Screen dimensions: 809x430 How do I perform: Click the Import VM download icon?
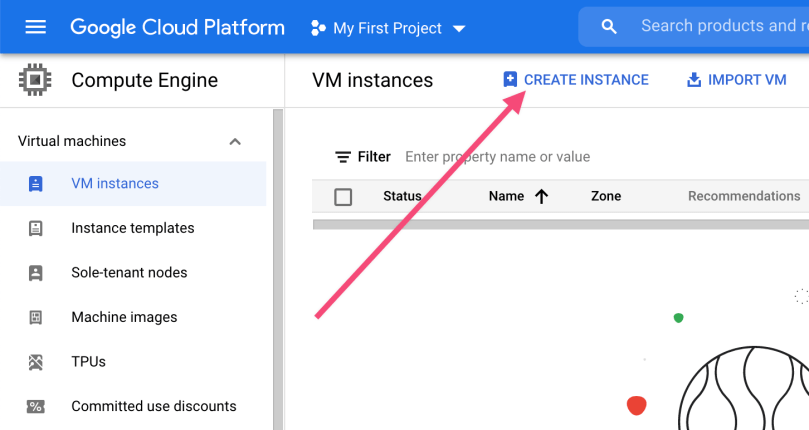694,79
